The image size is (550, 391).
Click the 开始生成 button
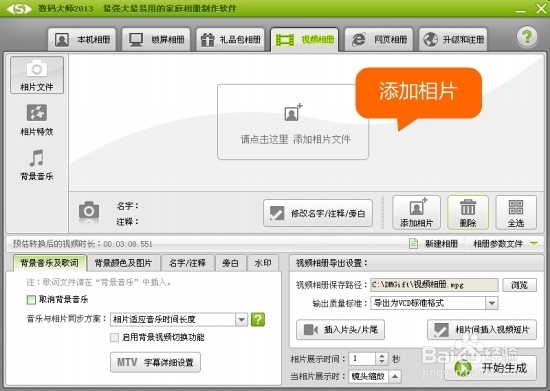tap(491, 368)
